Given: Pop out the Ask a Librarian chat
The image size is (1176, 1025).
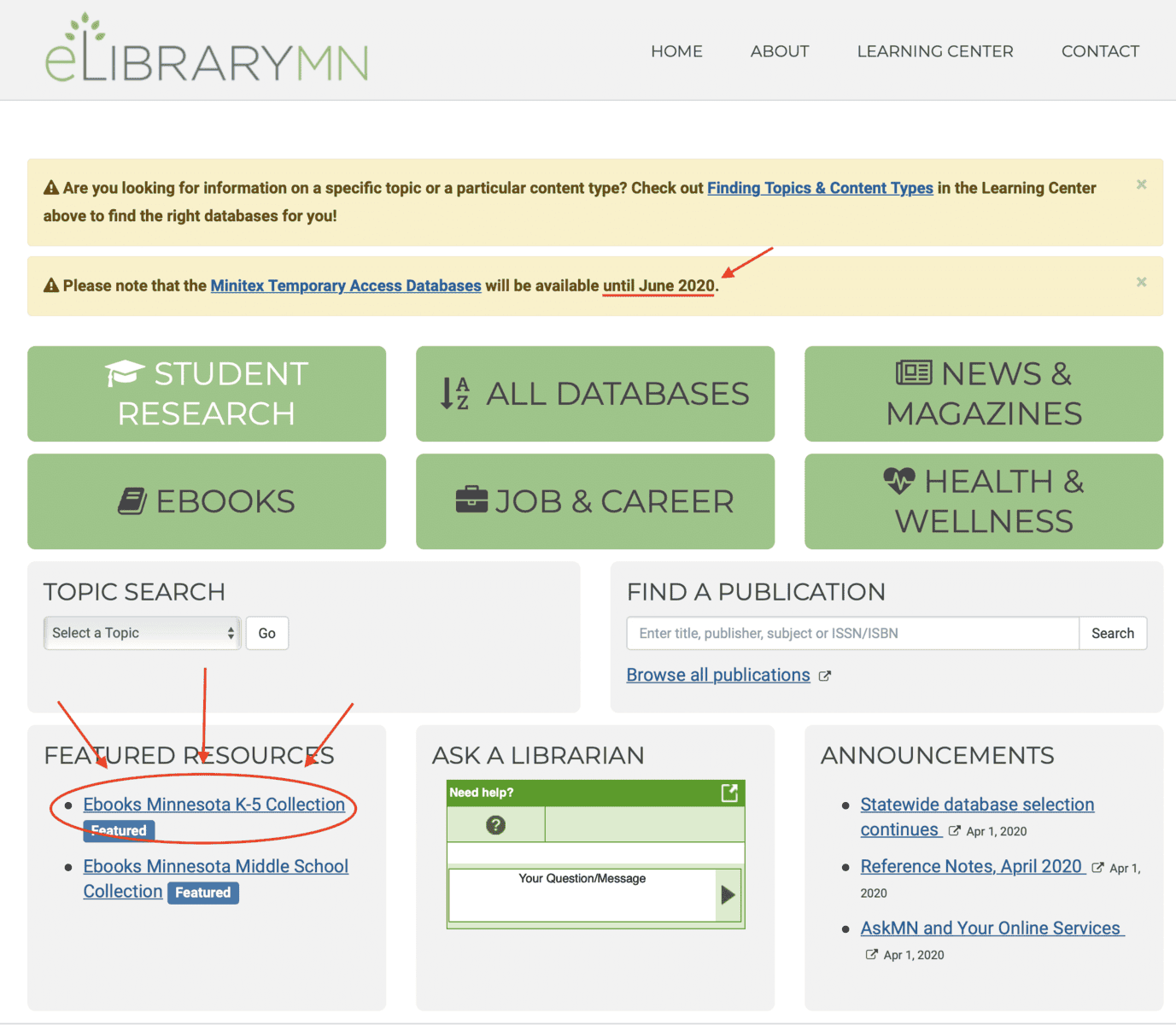Looking at the screenshot, I should pos(729,793).
